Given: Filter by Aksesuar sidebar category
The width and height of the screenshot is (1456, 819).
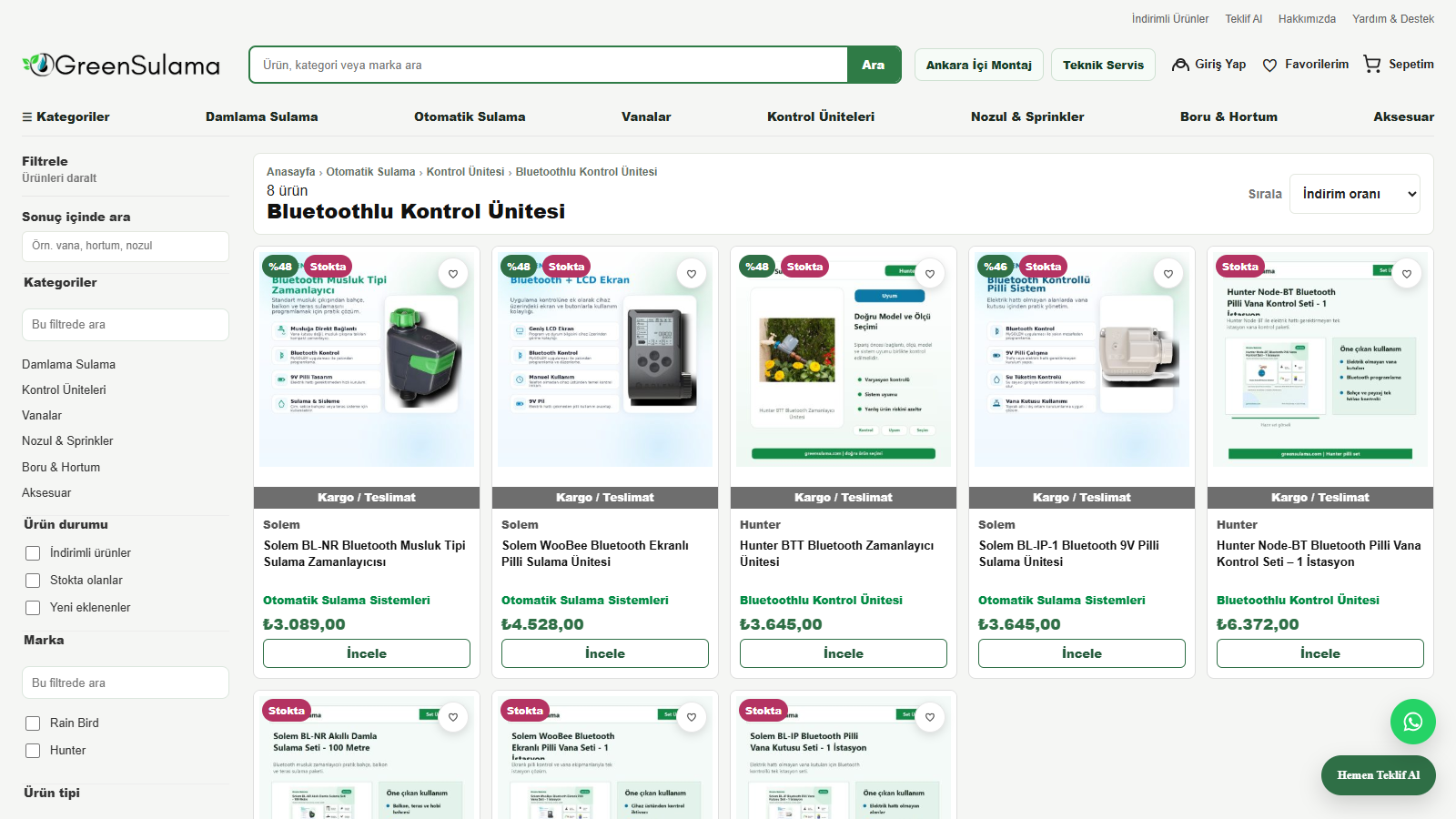Looking at the screenshot, I should pos(46,493).
